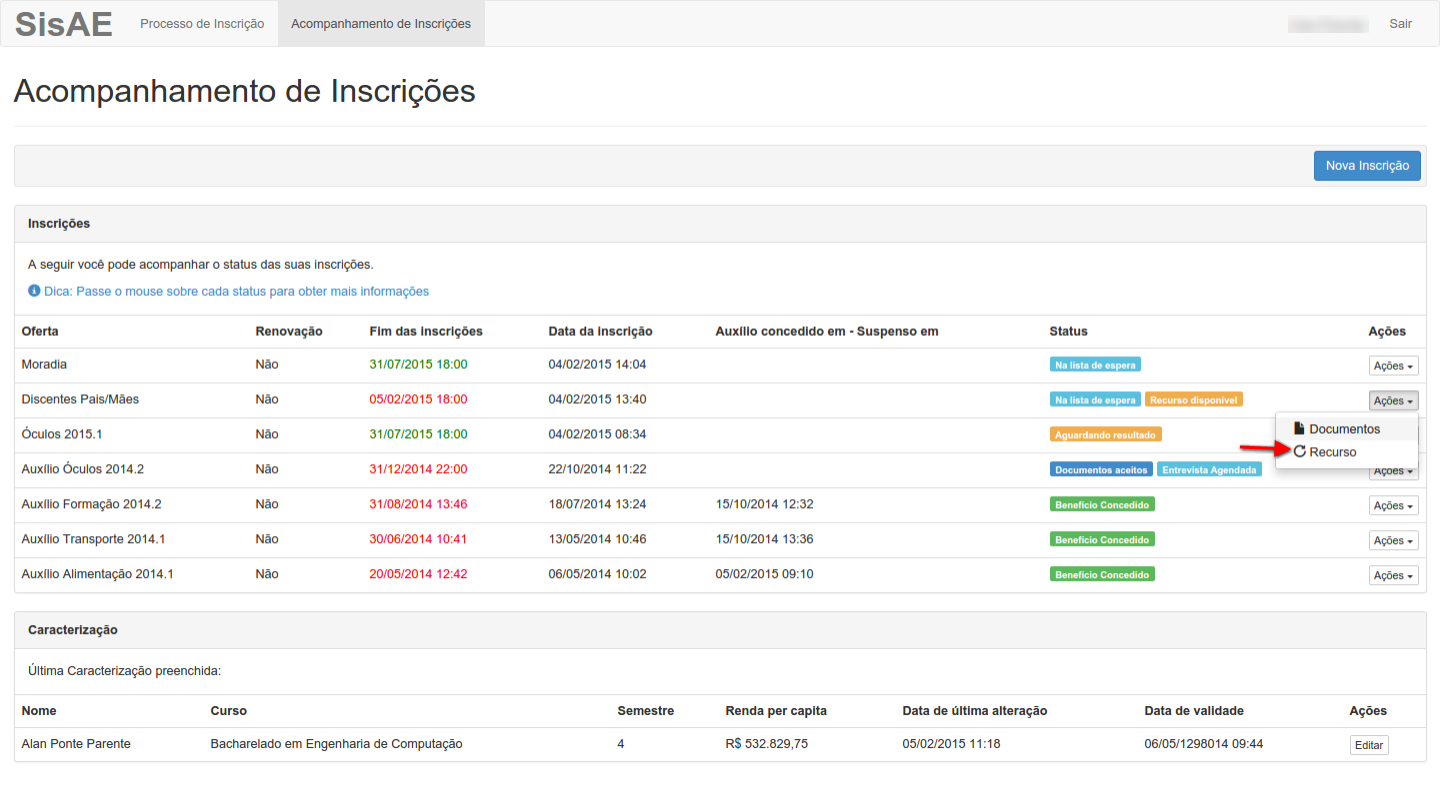The height and width of the screenshot is (790, 1440).
Task: Open the SisAE logo home link
Action: 64,23
